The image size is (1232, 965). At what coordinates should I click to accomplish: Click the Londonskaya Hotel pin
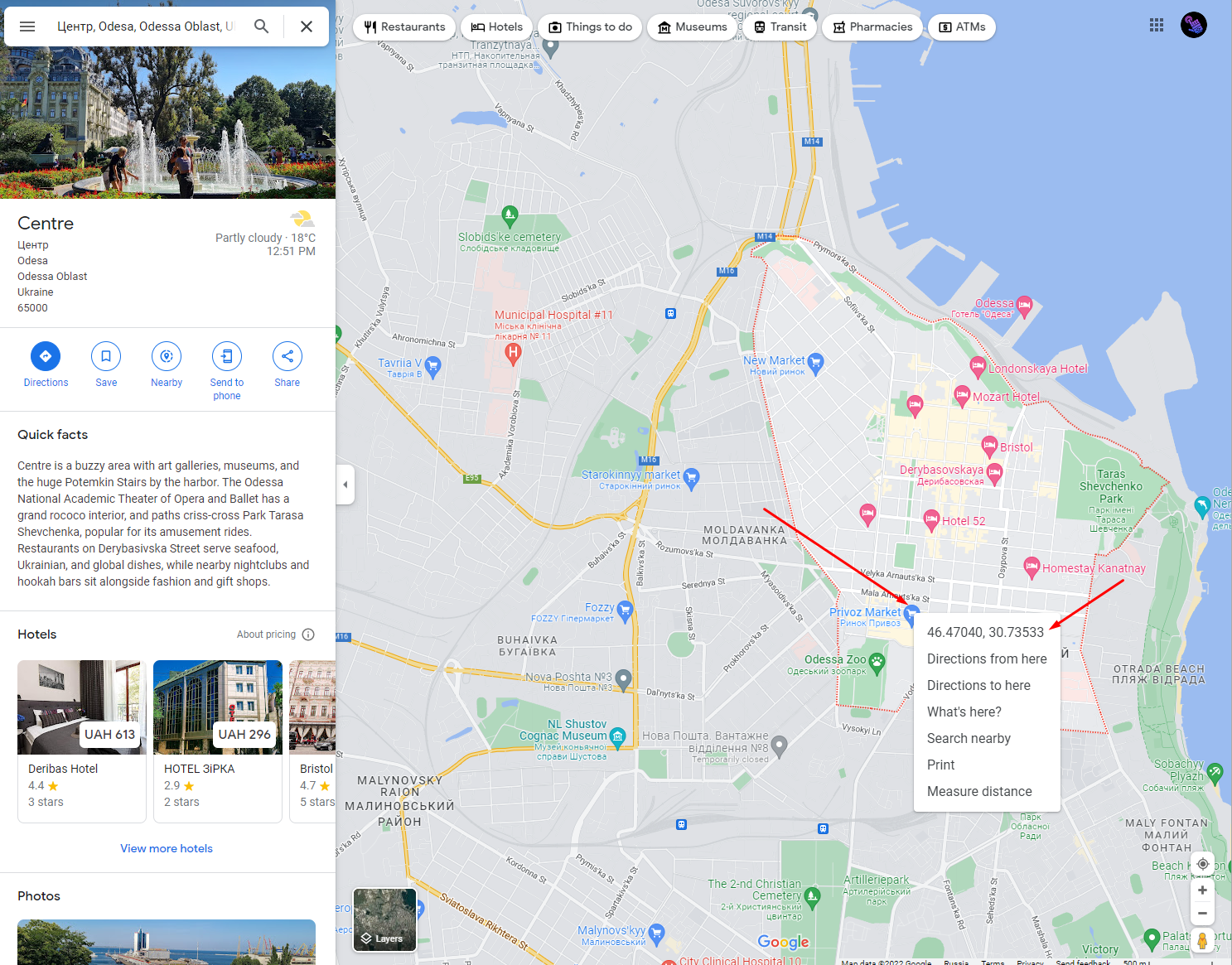tap(978, 365)
